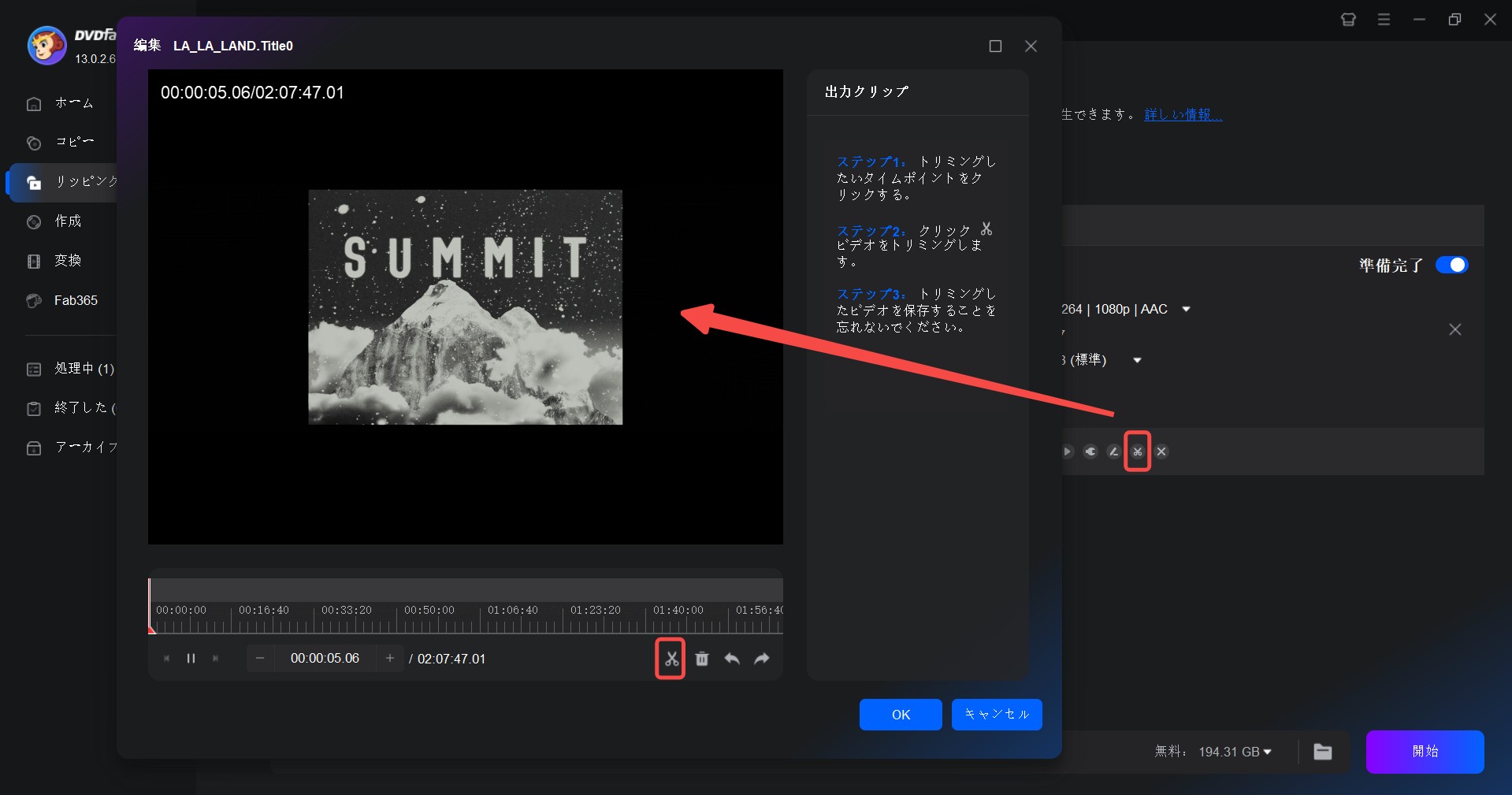Restore down the DVDFab main window
Image resolution: width=1512 pixels, height=795 pixels.
click(1454, 20)
